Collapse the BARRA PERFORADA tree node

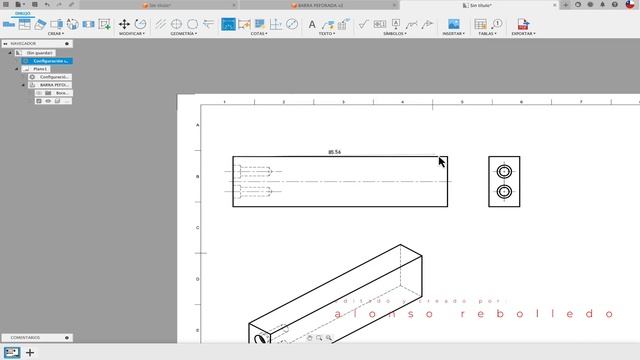click(x=23, y=85)
